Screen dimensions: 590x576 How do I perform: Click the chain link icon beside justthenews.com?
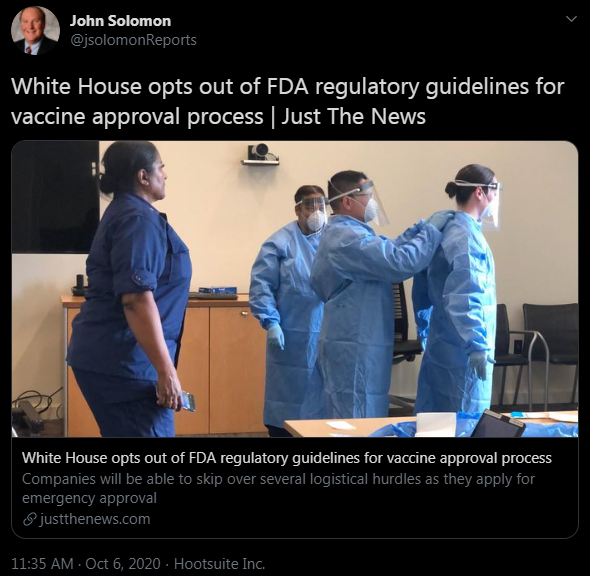[29, 519]
